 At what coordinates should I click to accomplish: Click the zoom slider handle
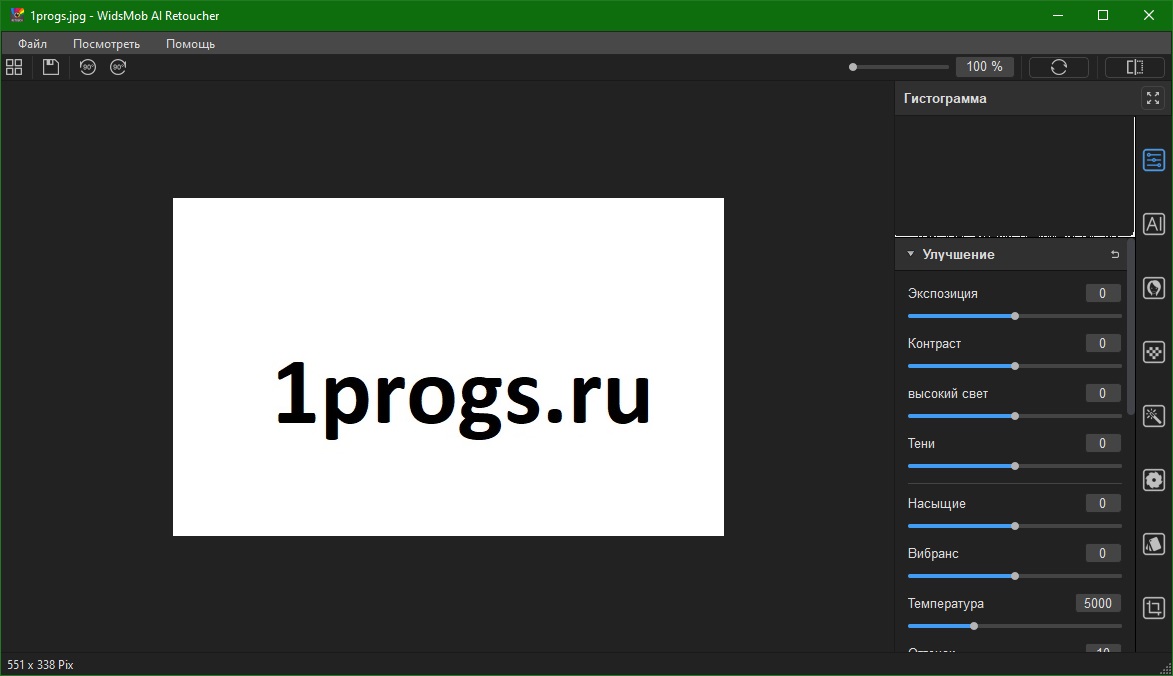853,67
